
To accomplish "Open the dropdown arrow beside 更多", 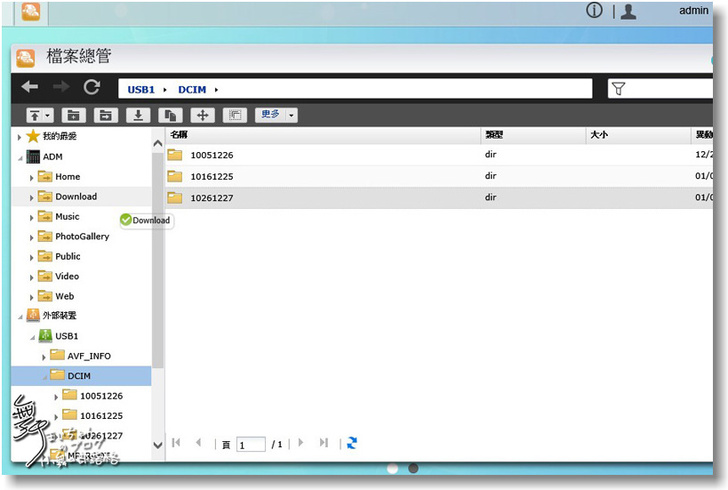I will (291, 115).
